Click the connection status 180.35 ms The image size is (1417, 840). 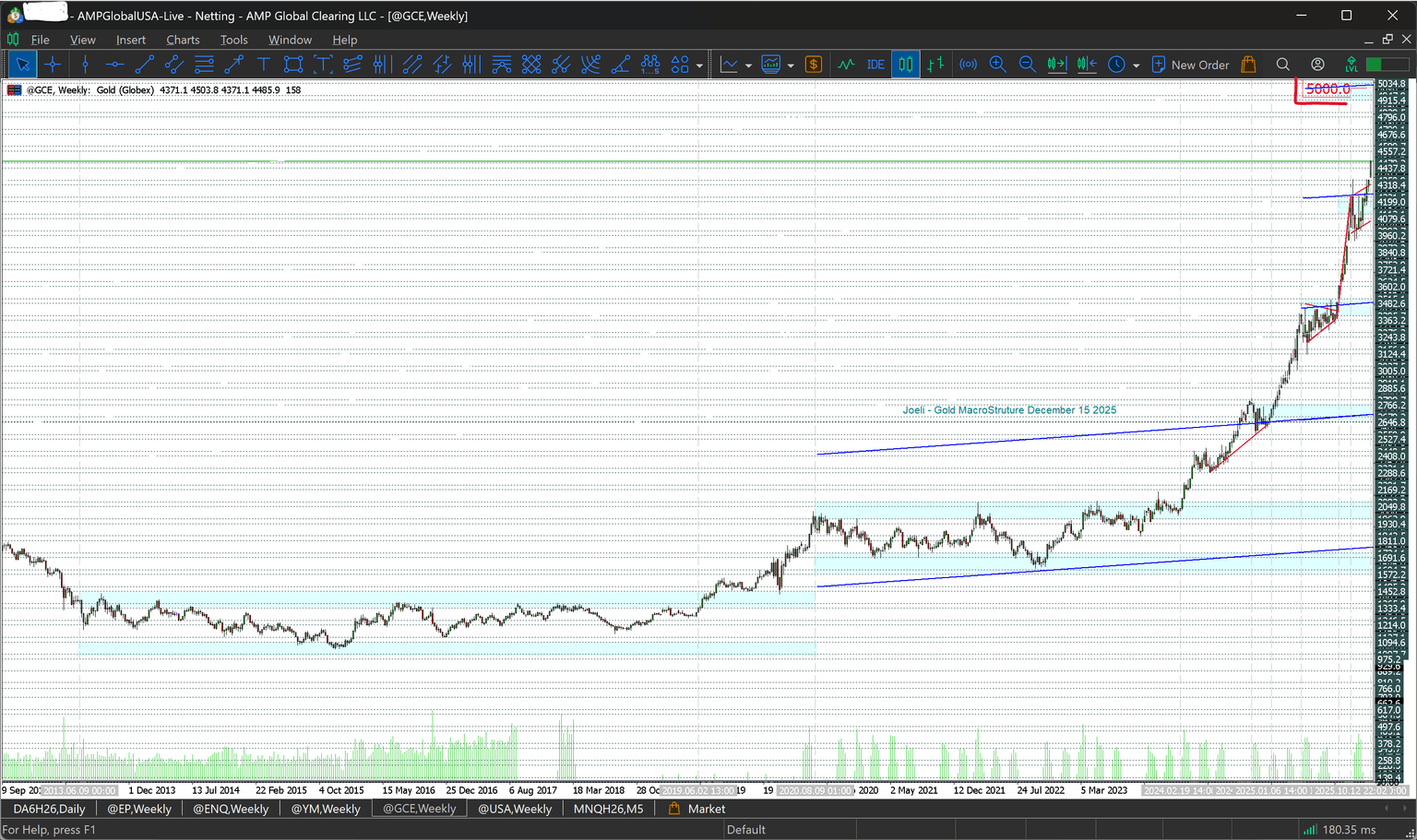point(1340,830)
